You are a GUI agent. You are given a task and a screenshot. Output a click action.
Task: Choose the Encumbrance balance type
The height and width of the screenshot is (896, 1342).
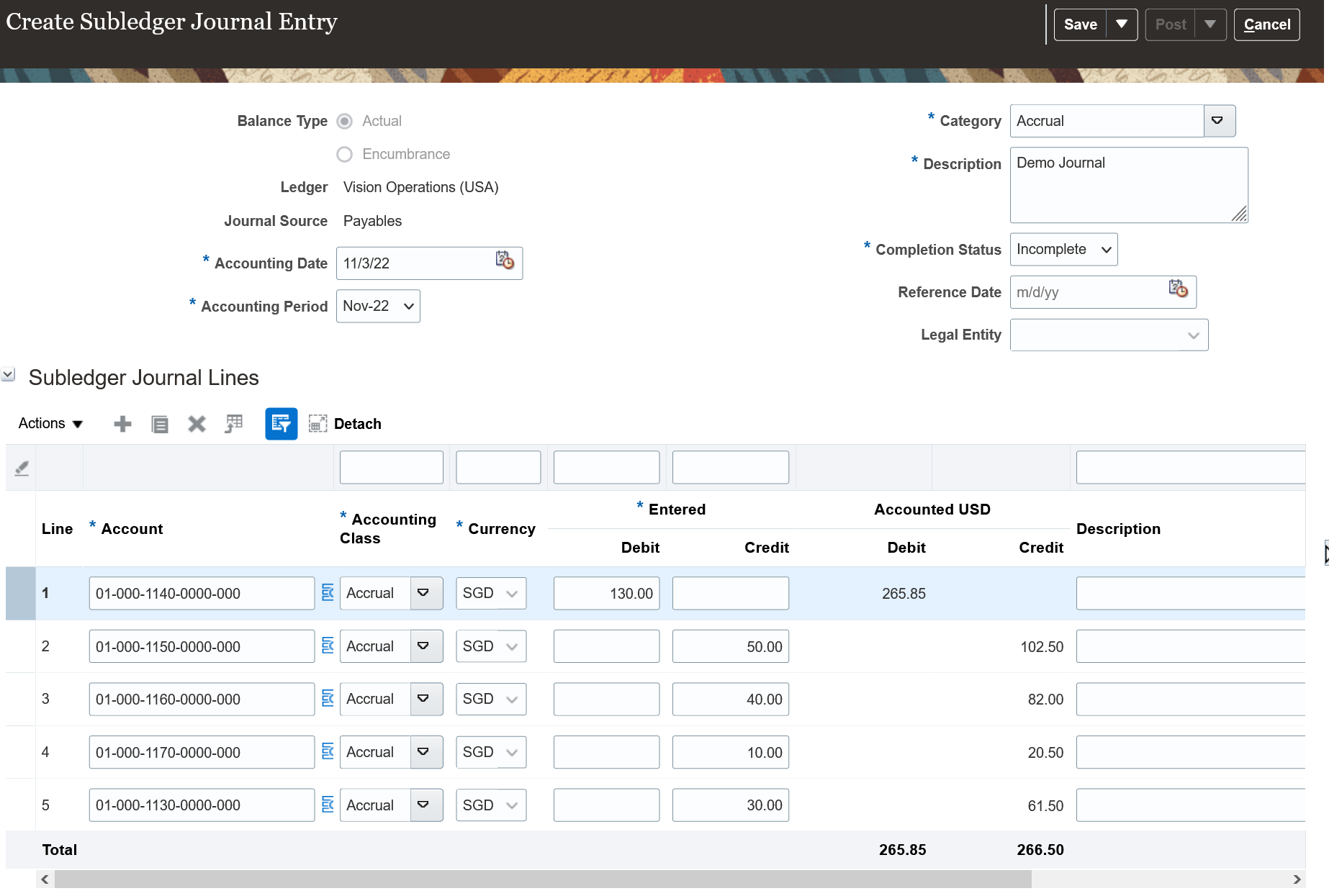click(x=344, y=154)
